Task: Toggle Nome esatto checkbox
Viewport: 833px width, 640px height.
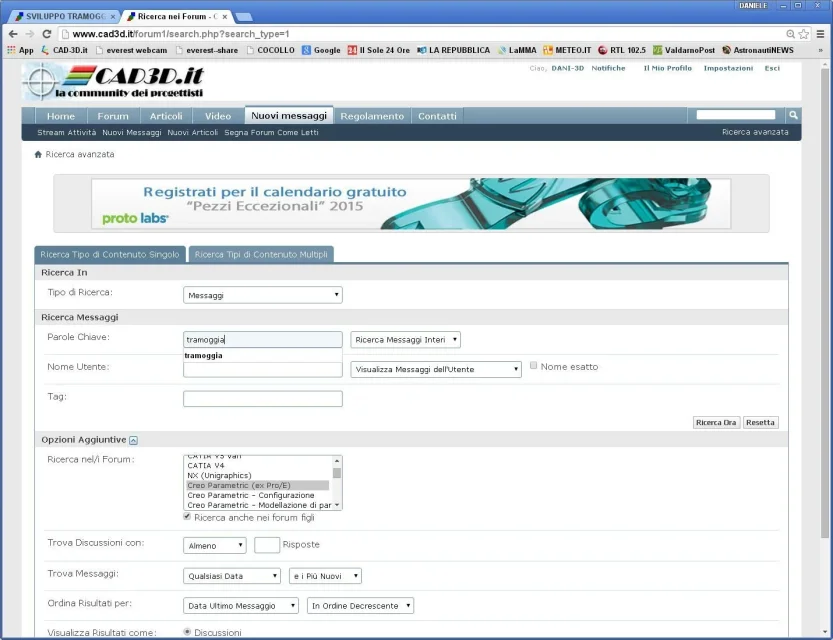Action: pyautogui.click(x=533, y=365)
